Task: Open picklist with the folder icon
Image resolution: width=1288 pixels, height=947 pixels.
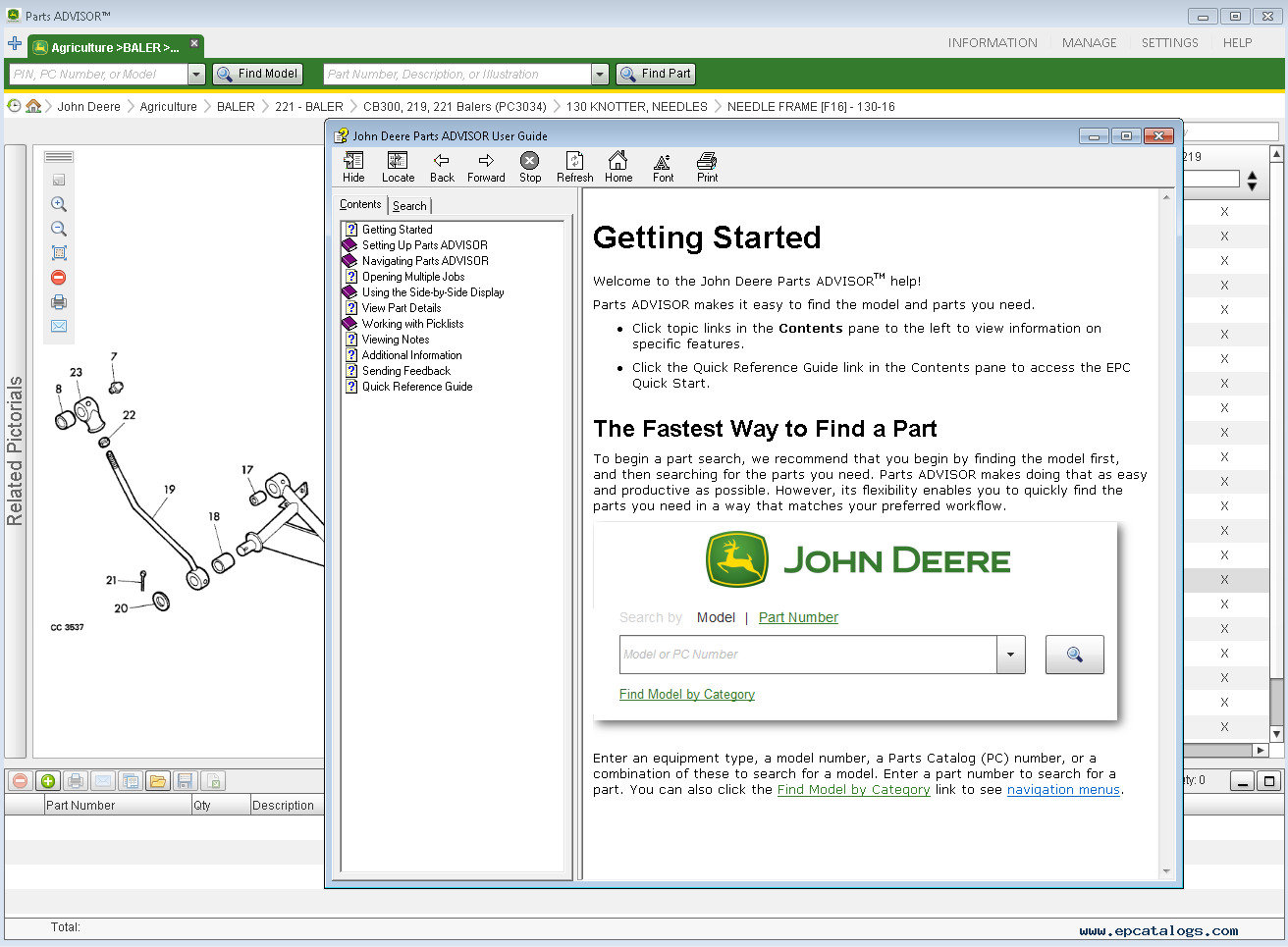Action: click(157, 781)
